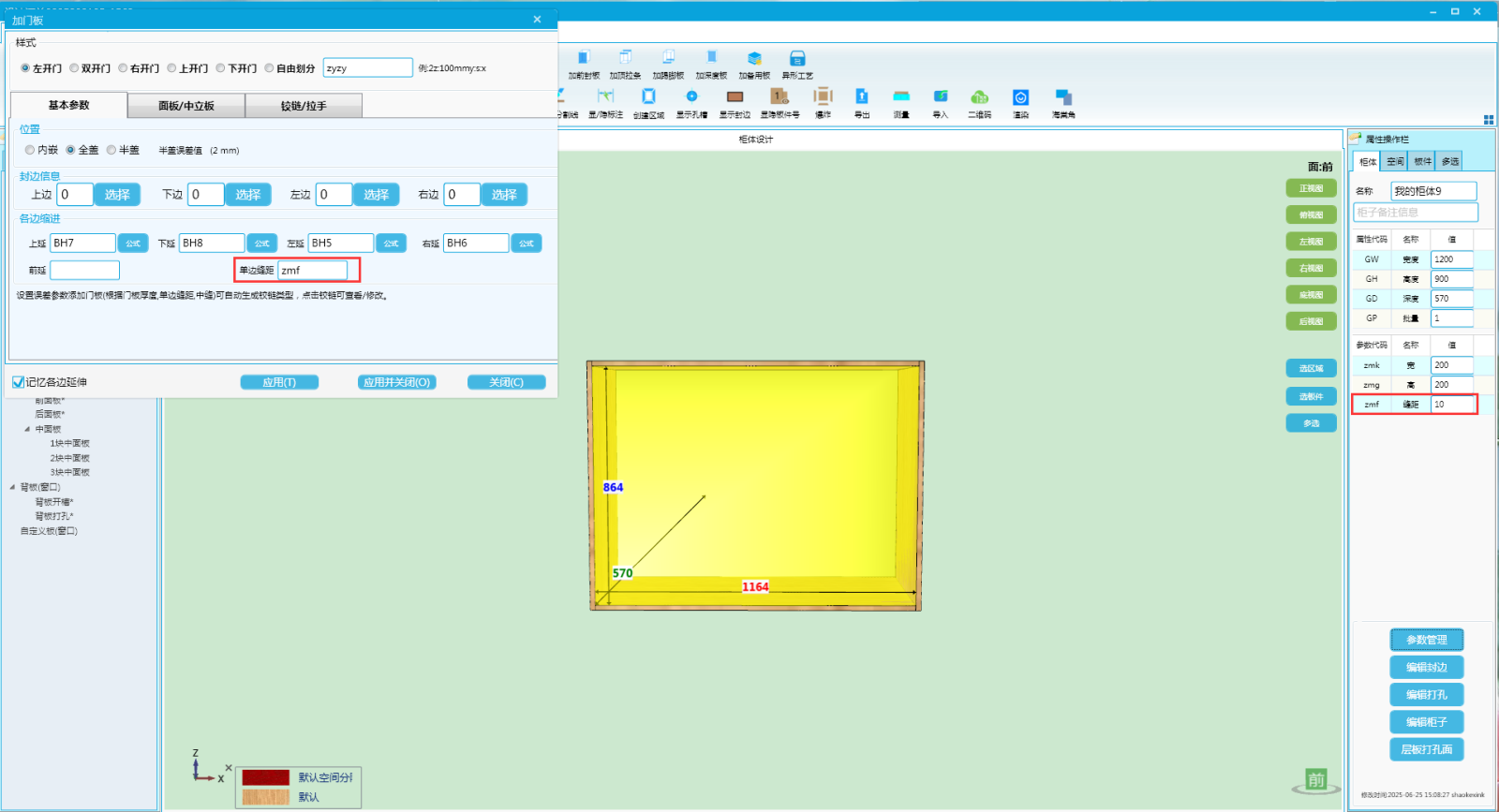Switch to the 基本参数 tab
The width and height of the screenshot is (1499, 812).
pyautogui.click(x=68, y=105)
